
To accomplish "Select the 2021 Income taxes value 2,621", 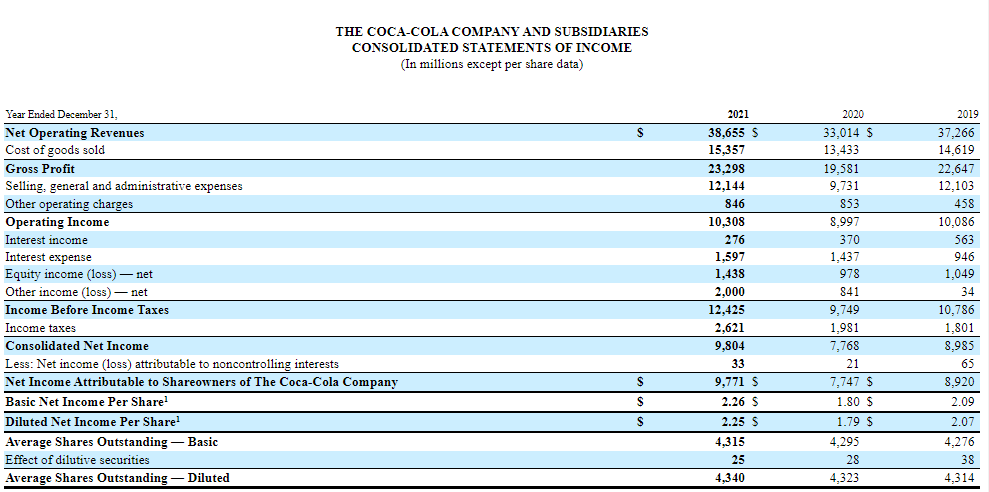I will [729, 328].
